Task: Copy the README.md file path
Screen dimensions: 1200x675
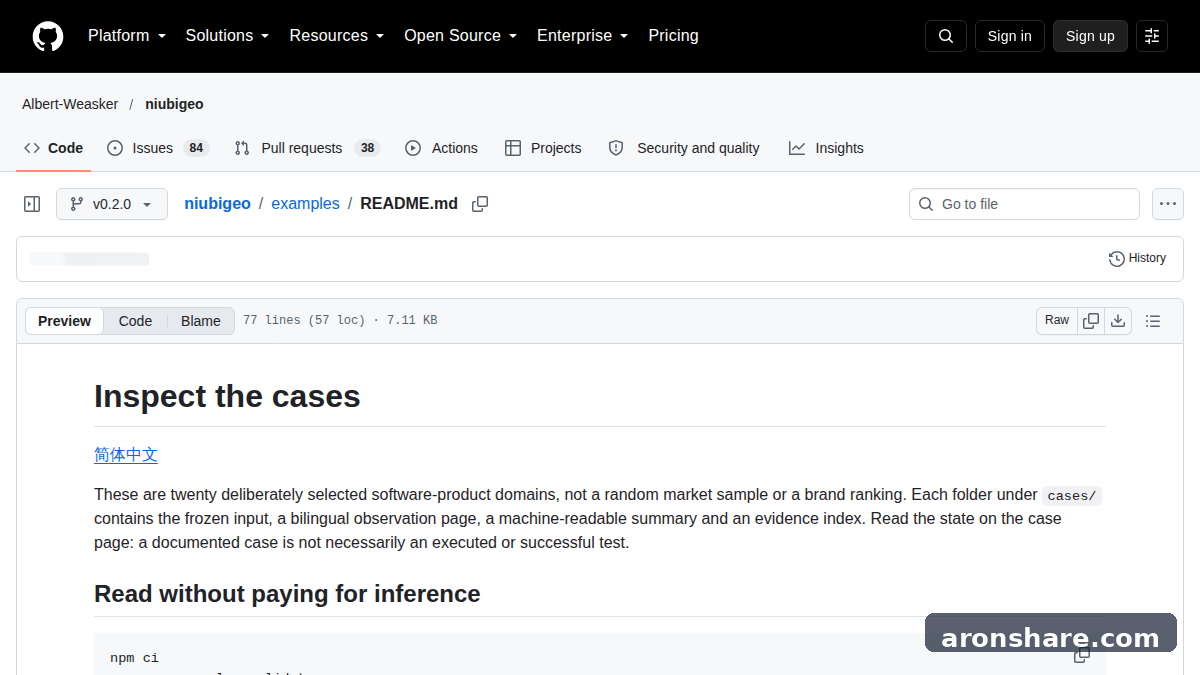Action: tap(480, 204)
